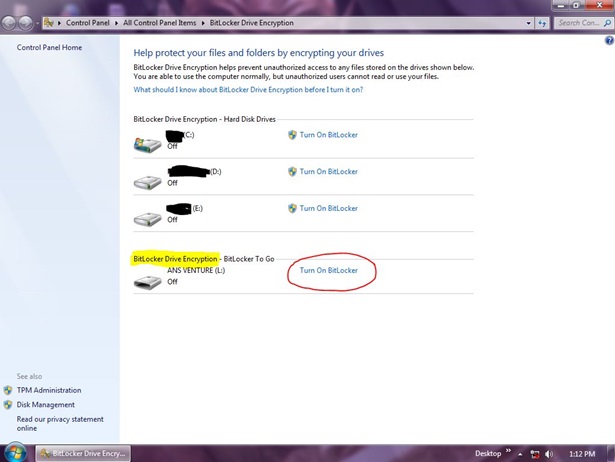This screenshot has width=615, height=462.
Task: Click inside the Search Control Panel field
Action: pos(579,23)
